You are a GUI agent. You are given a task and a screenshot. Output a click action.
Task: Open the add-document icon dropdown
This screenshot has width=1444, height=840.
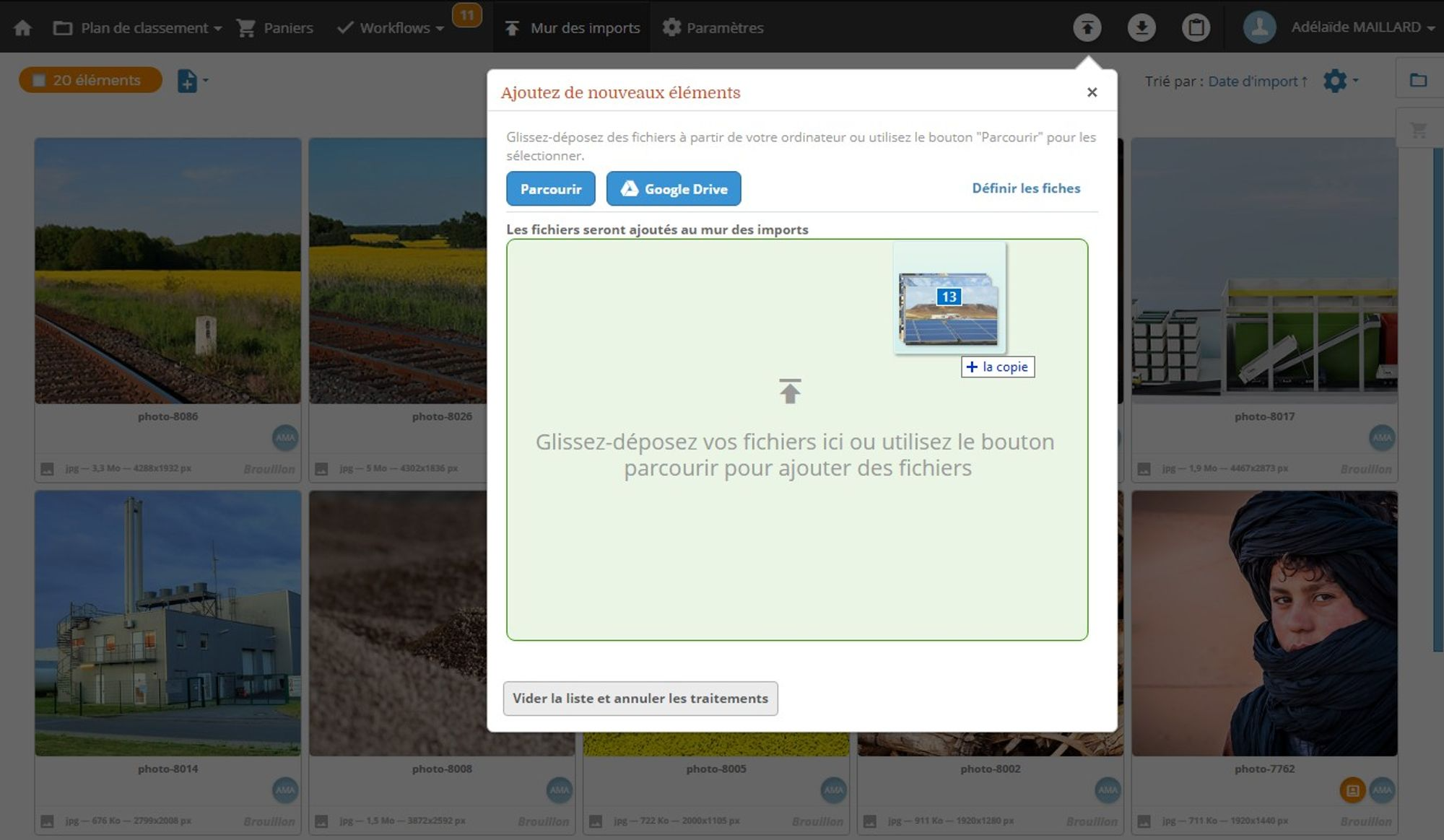tap(192, 80)
